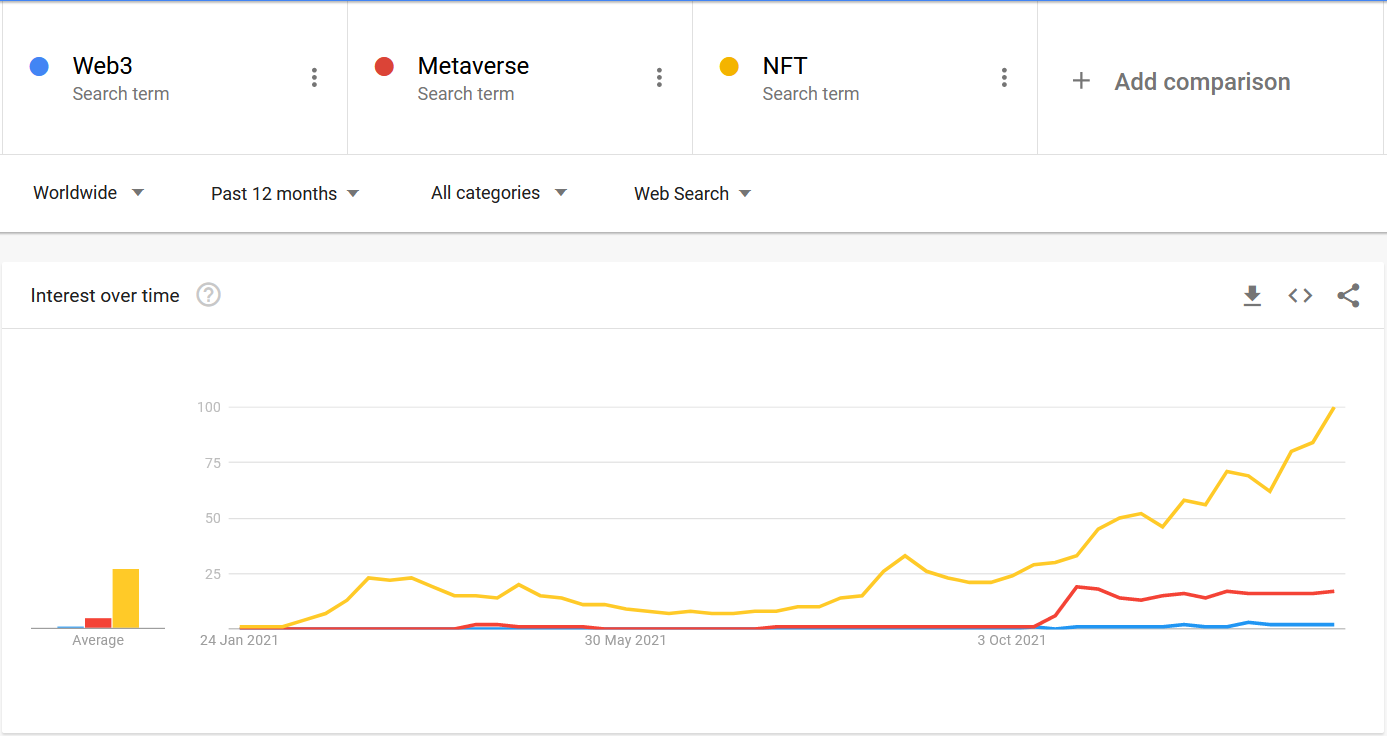The image size is (1387, 736).
Task: Edit the NFT search term
Action: [x=785, y=66]
